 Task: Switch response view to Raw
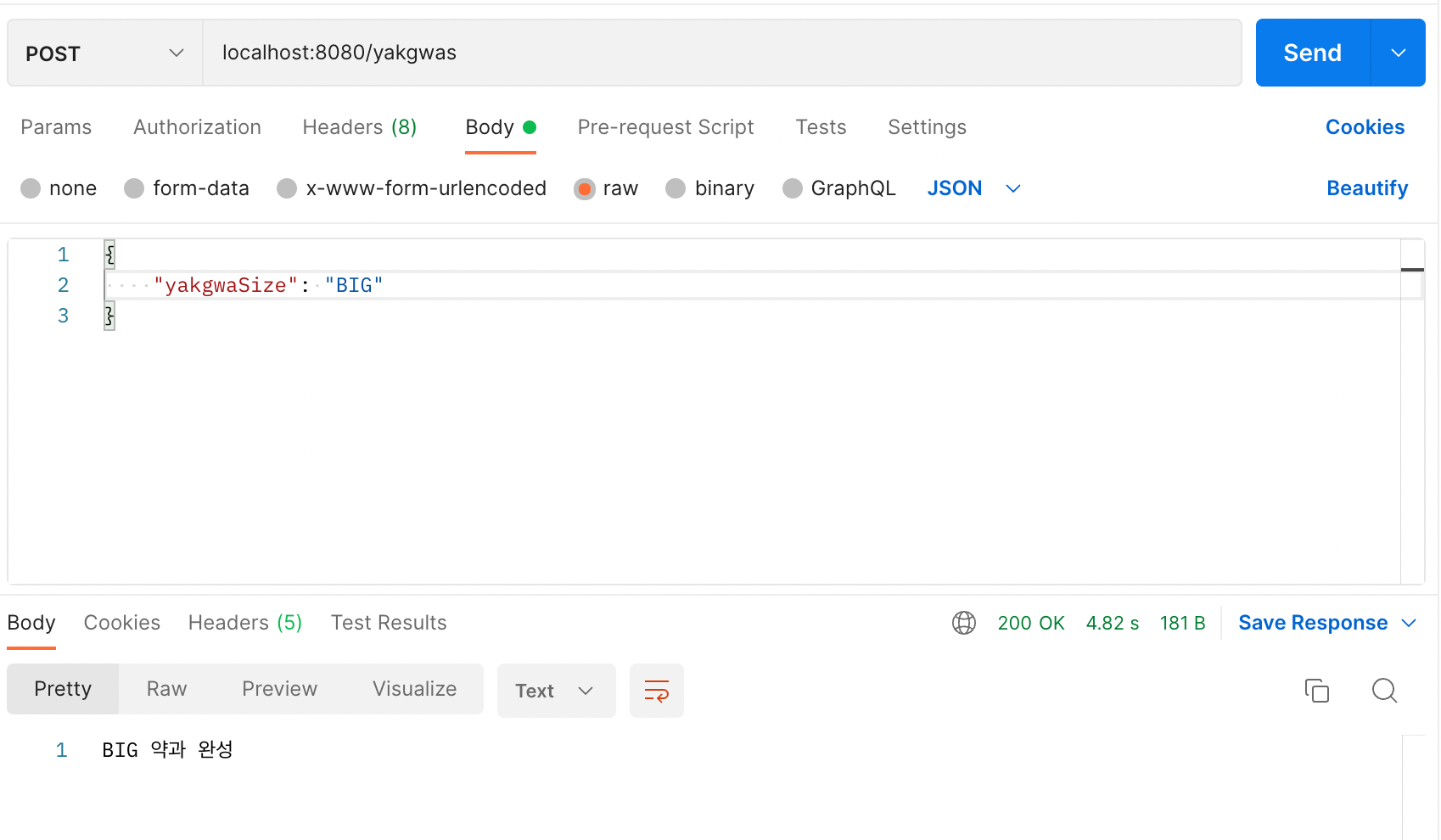[x=166, y=689]
